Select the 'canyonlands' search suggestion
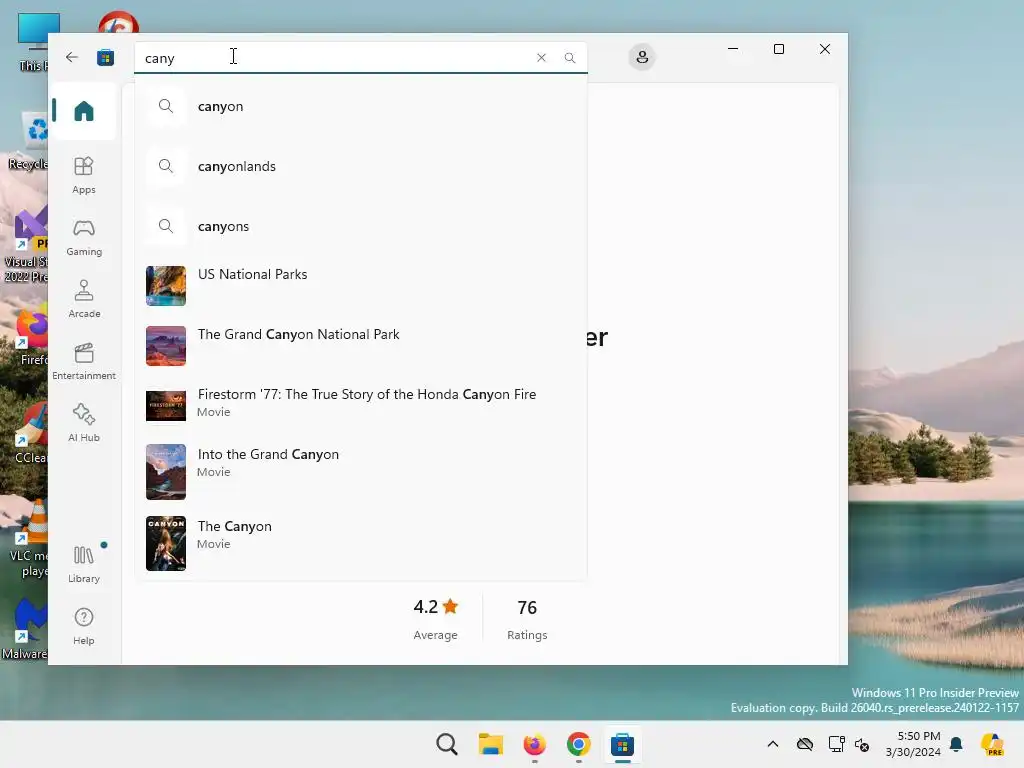 (360, 167)
